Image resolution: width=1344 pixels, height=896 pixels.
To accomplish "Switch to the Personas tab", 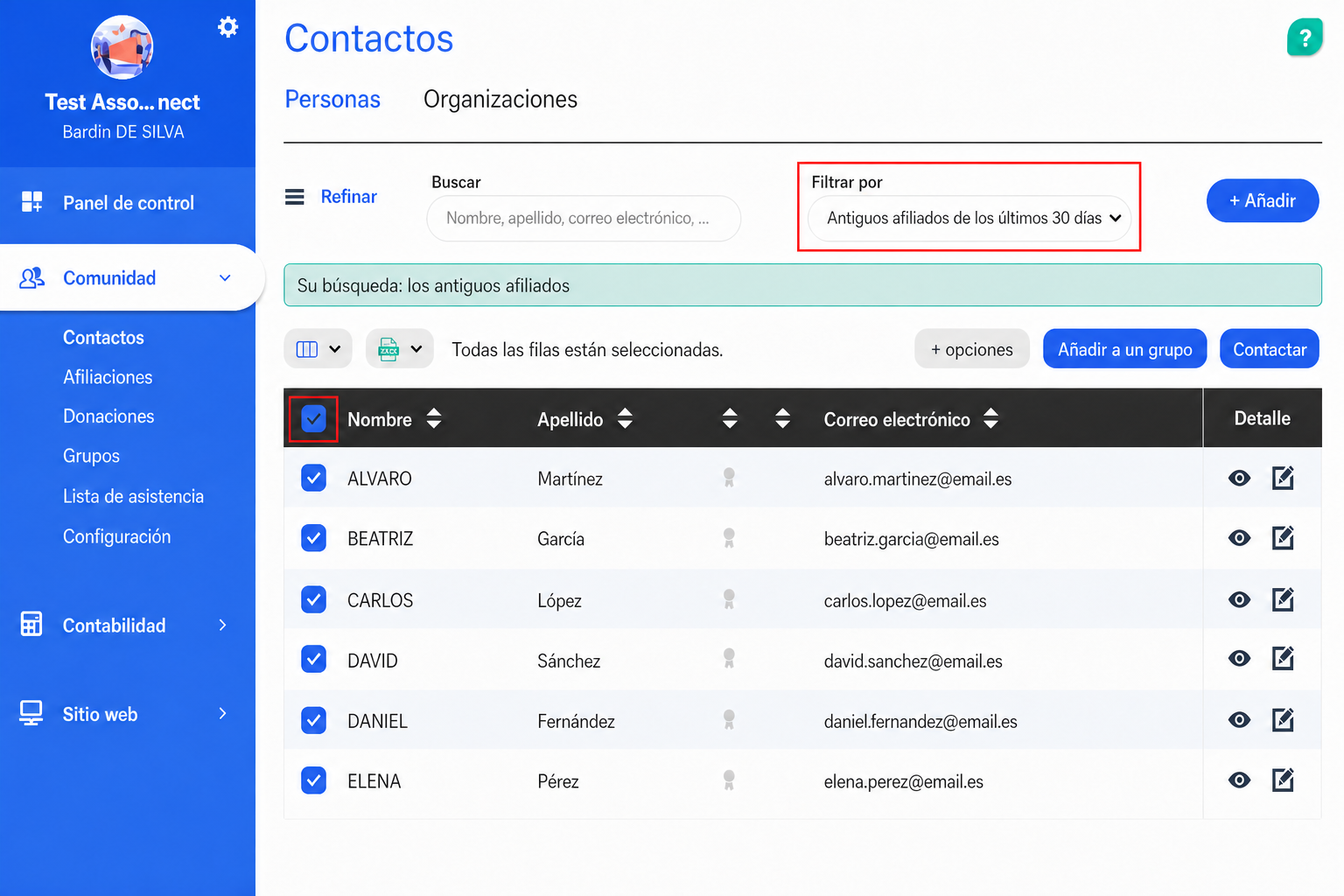I will (x=332, y=100).
